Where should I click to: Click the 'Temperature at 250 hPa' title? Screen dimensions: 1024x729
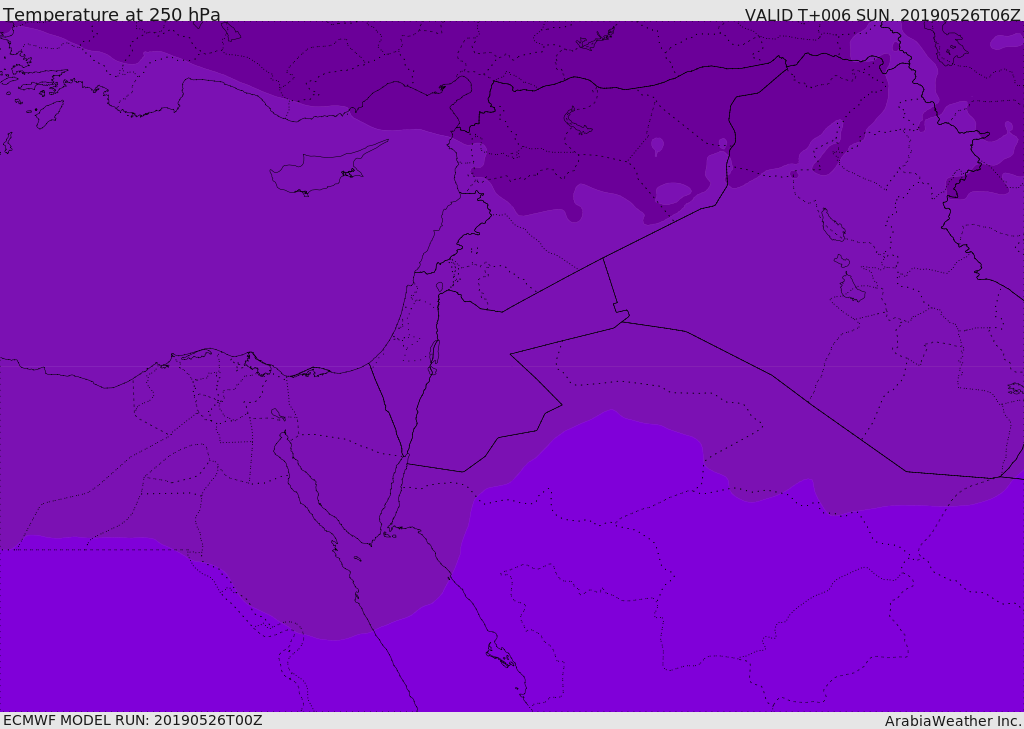112,14
